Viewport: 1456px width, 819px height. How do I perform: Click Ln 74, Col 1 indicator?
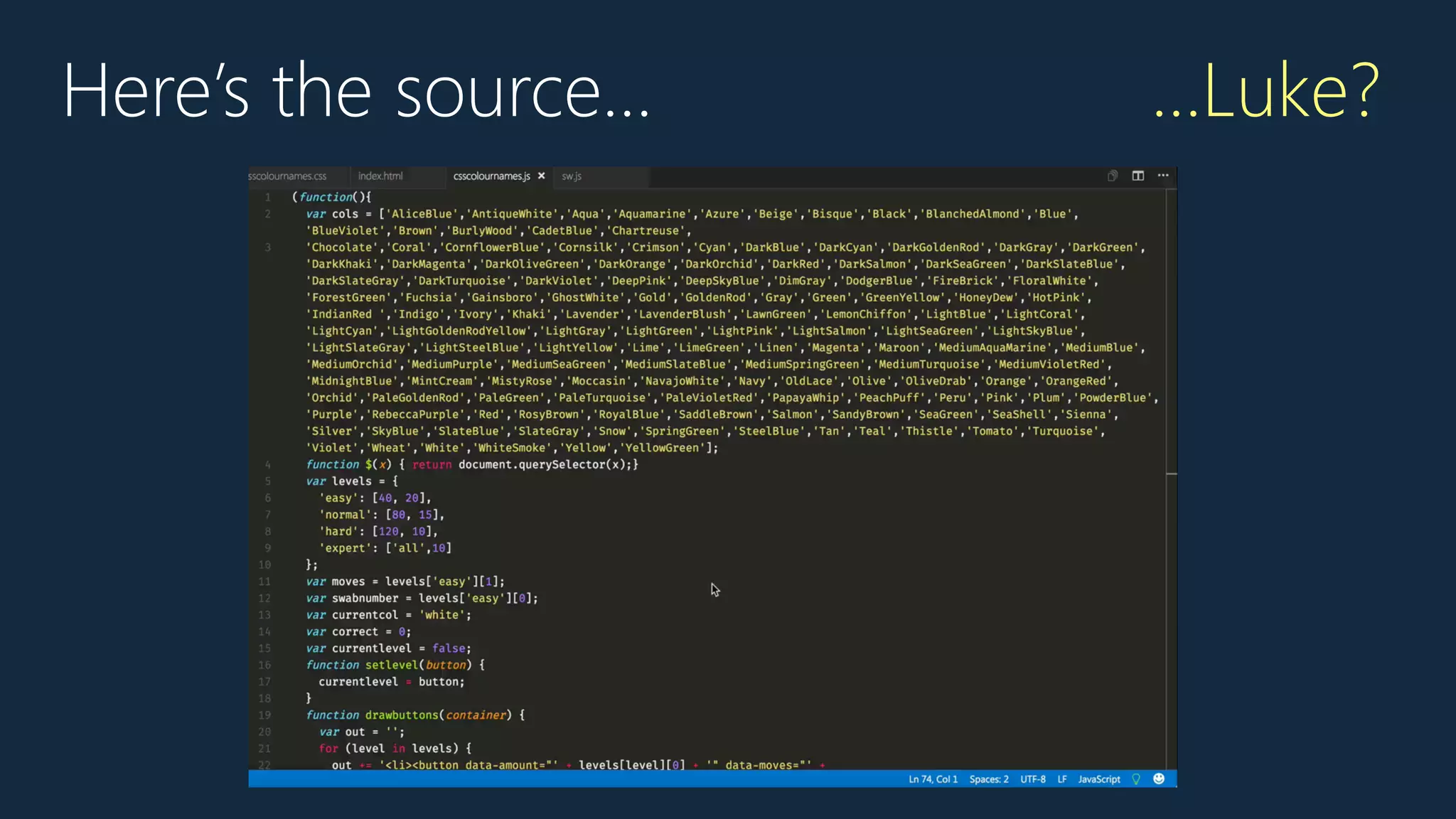click(933, 779)
